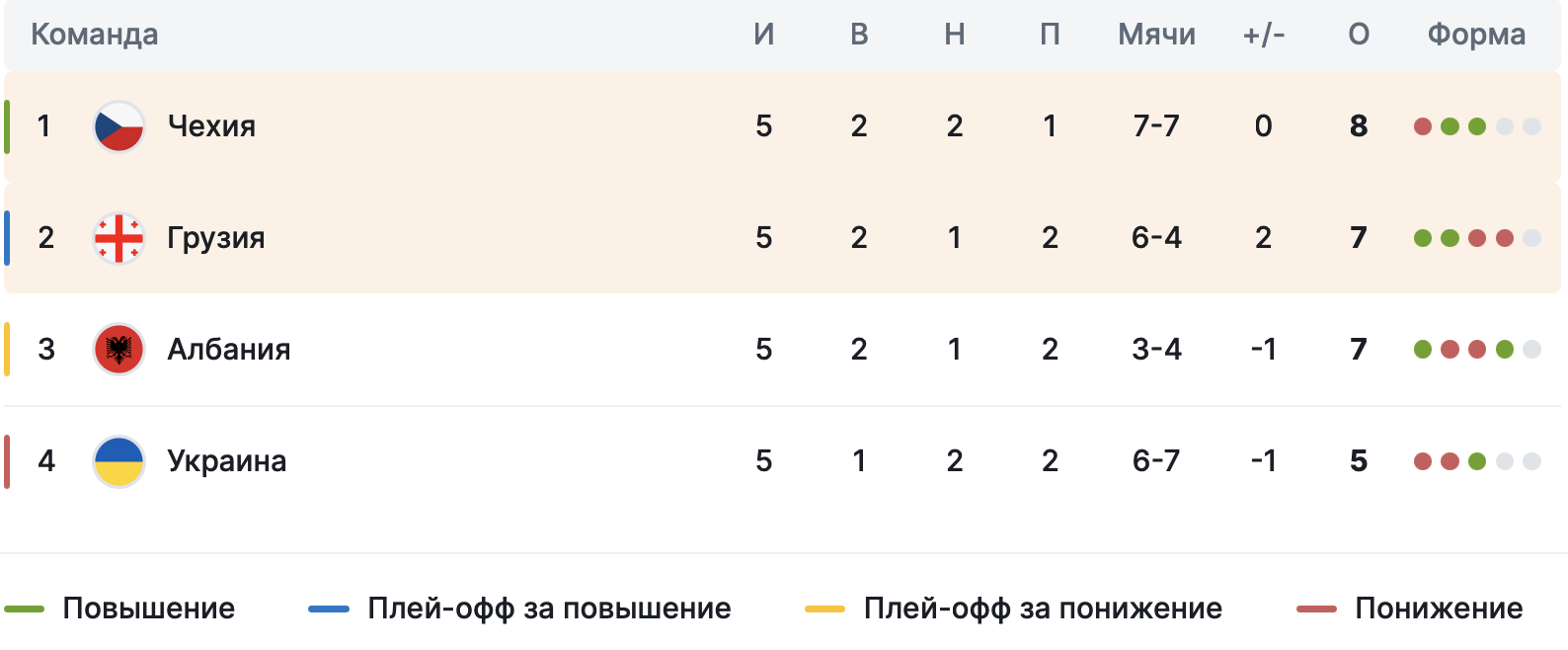The height and width of the screenshot is (650, 1568).
Task: Open the Чехия team link
Action: click(x=211, y=126)
